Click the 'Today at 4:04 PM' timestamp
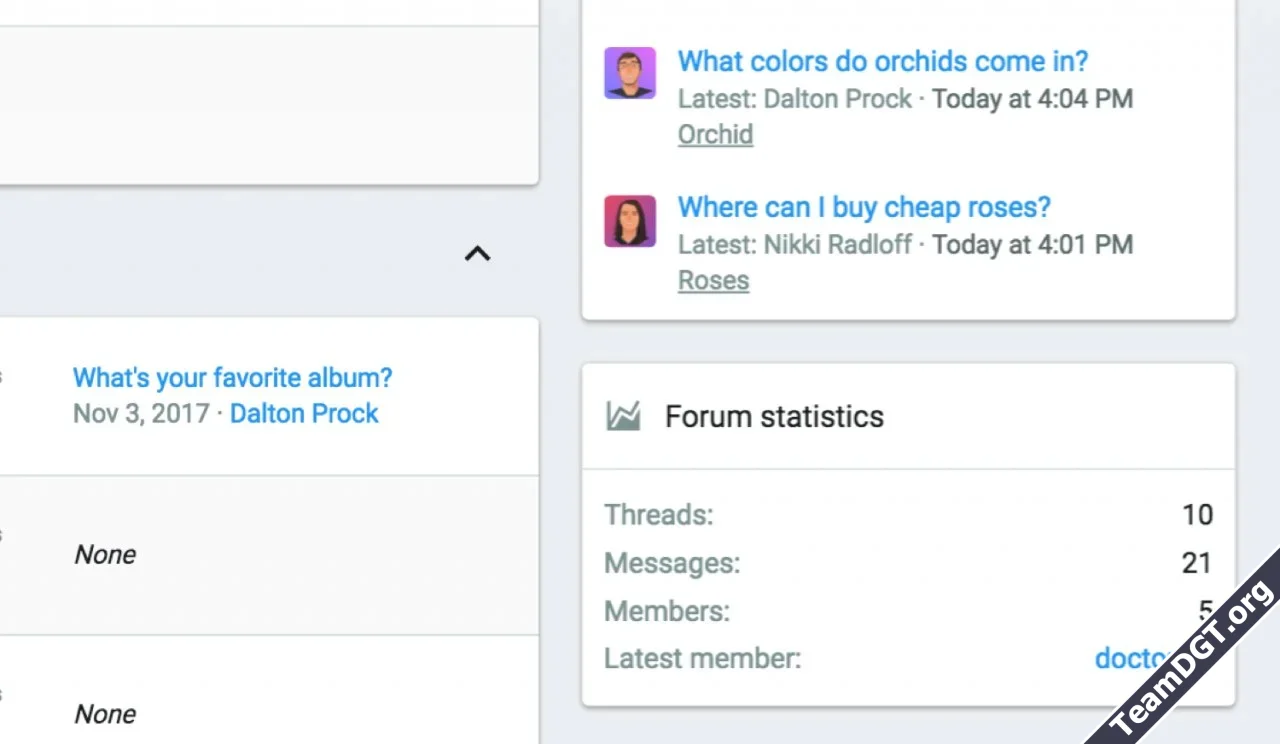This screenshot has height=744, width=1280. [1032, 99]
